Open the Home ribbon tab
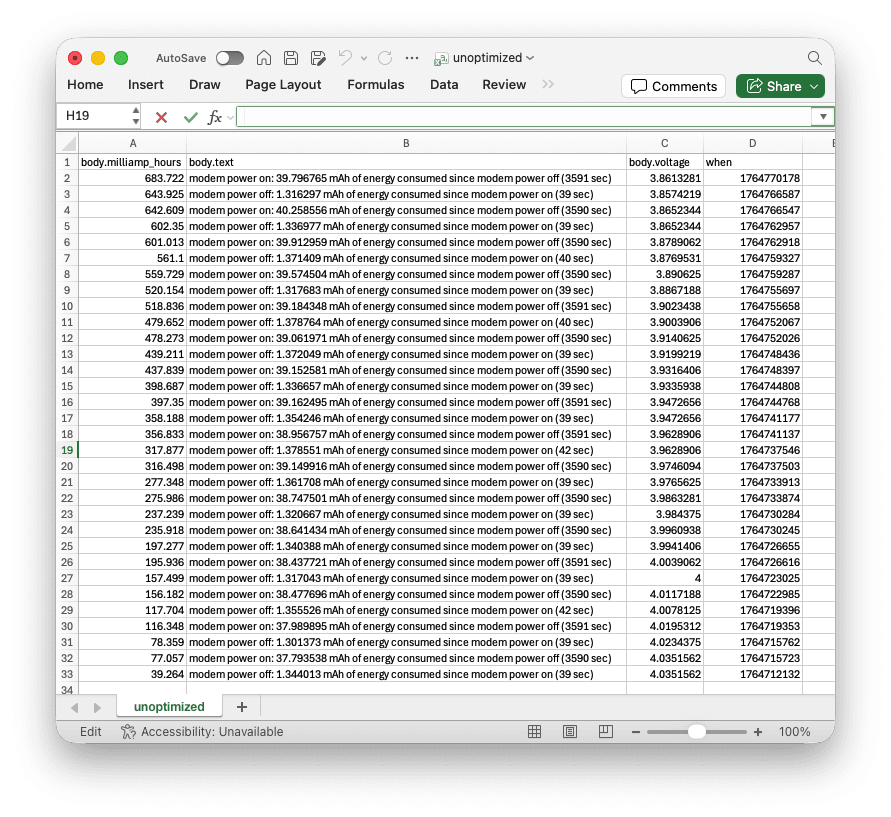Image resolution: width=891 pixels, height=817 pixels. point(85,85)
